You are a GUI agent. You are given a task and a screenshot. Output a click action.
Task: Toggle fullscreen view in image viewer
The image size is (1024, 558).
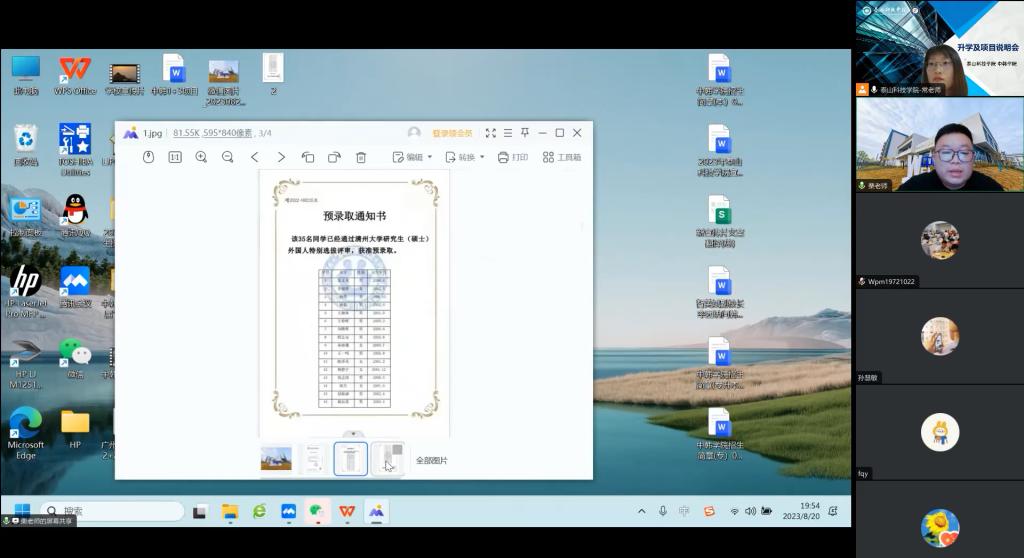pyautogui.click(x=490, y=133)
